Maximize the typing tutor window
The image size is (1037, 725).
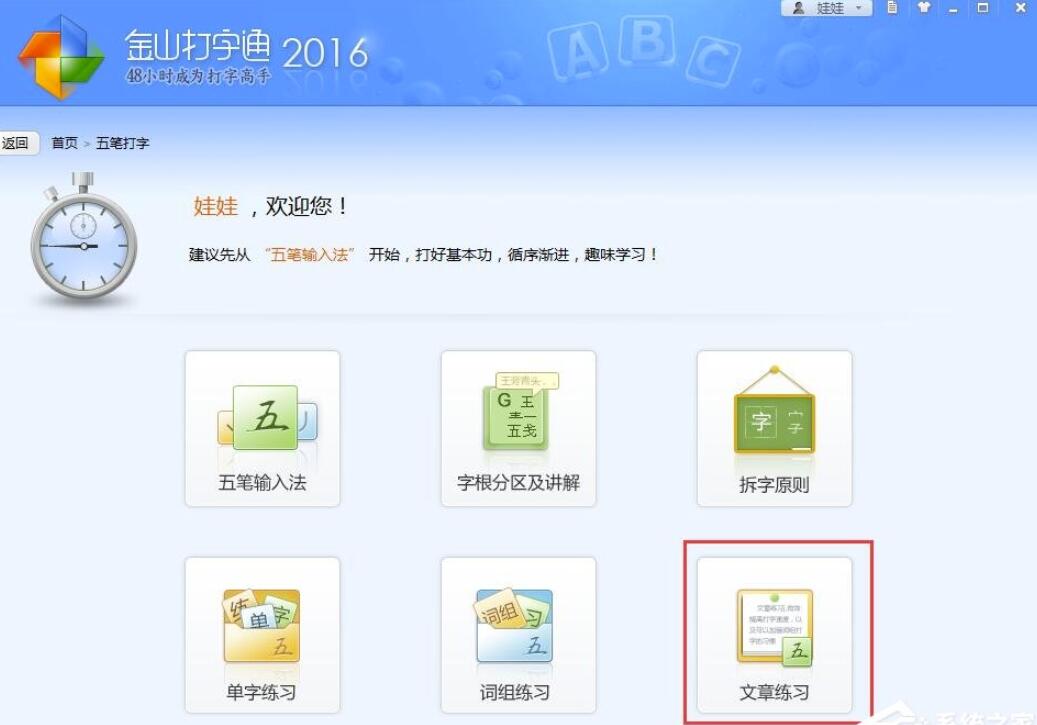[x=983, y=8]
